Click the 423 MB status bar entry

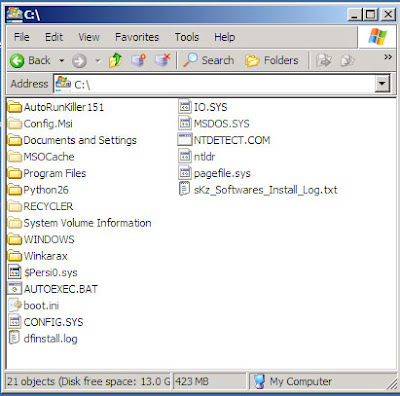click(x=192, y=381)
